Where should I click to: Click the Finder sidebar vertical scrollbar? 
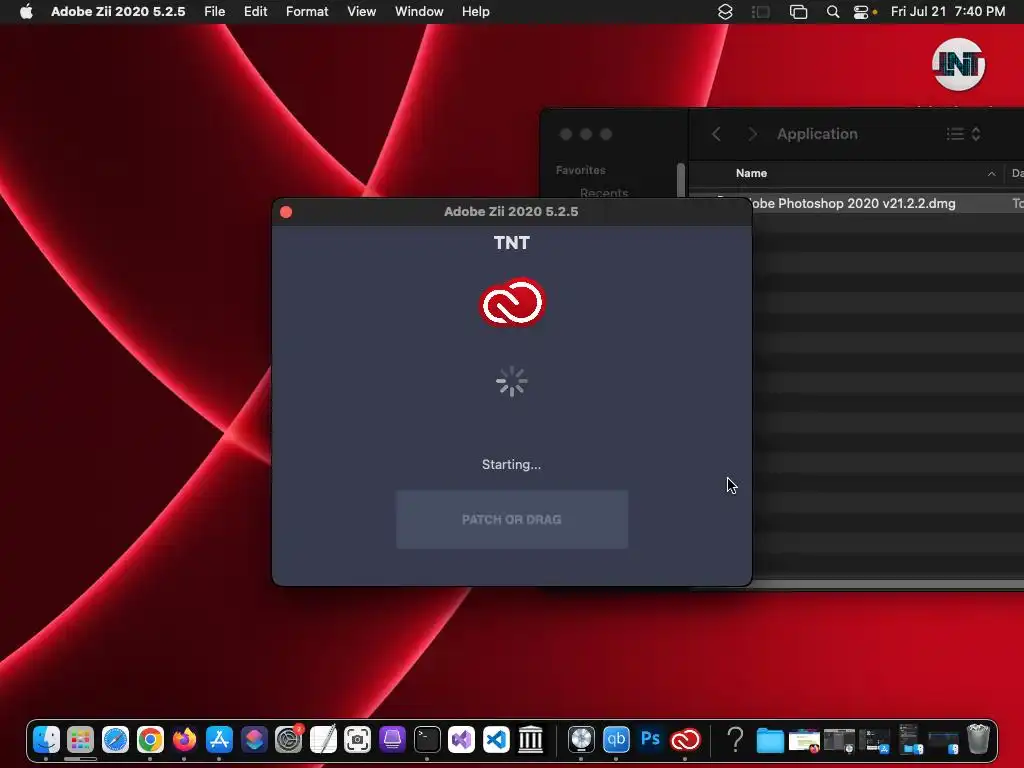click(x=680, y=179)
